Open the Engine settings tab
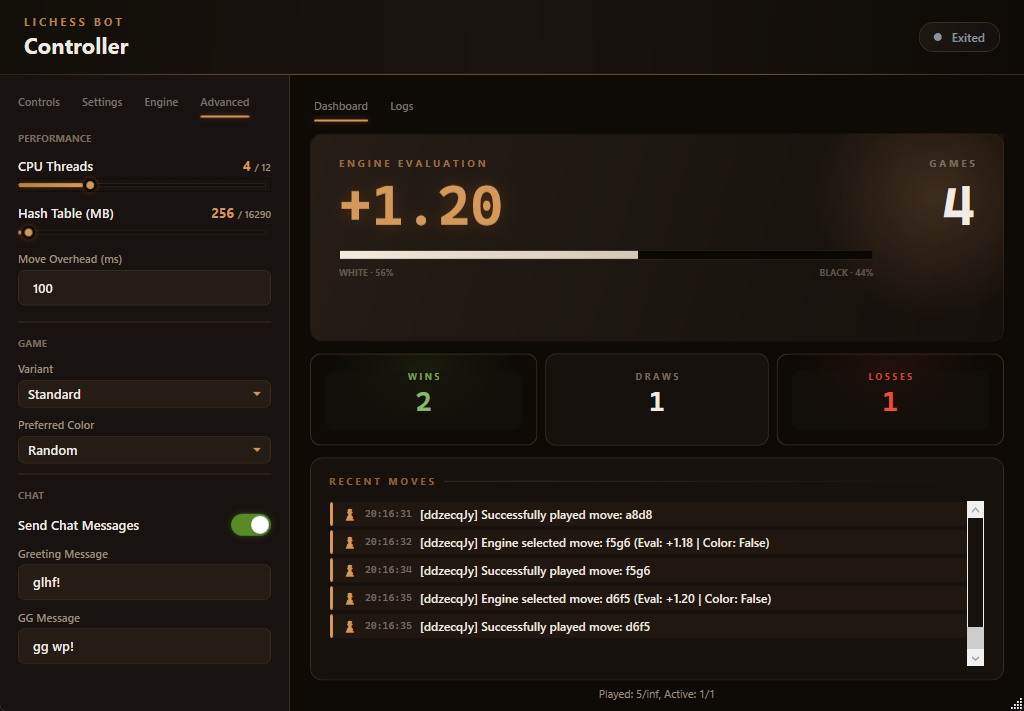This screenshot has width=1024, height=711. [161, 101]
